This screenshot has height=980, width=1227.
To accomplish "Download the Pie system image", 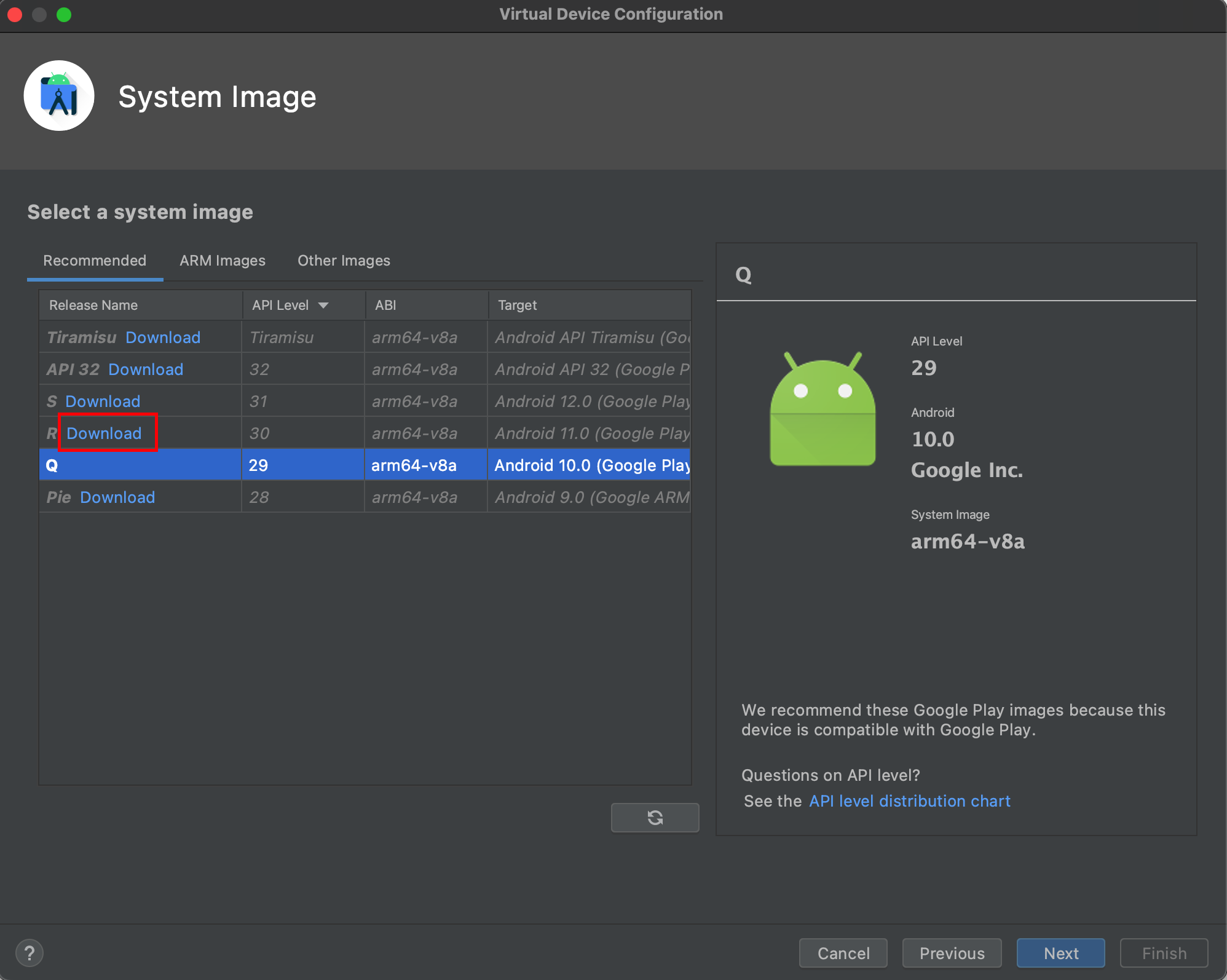I will [x=117, y=497].
